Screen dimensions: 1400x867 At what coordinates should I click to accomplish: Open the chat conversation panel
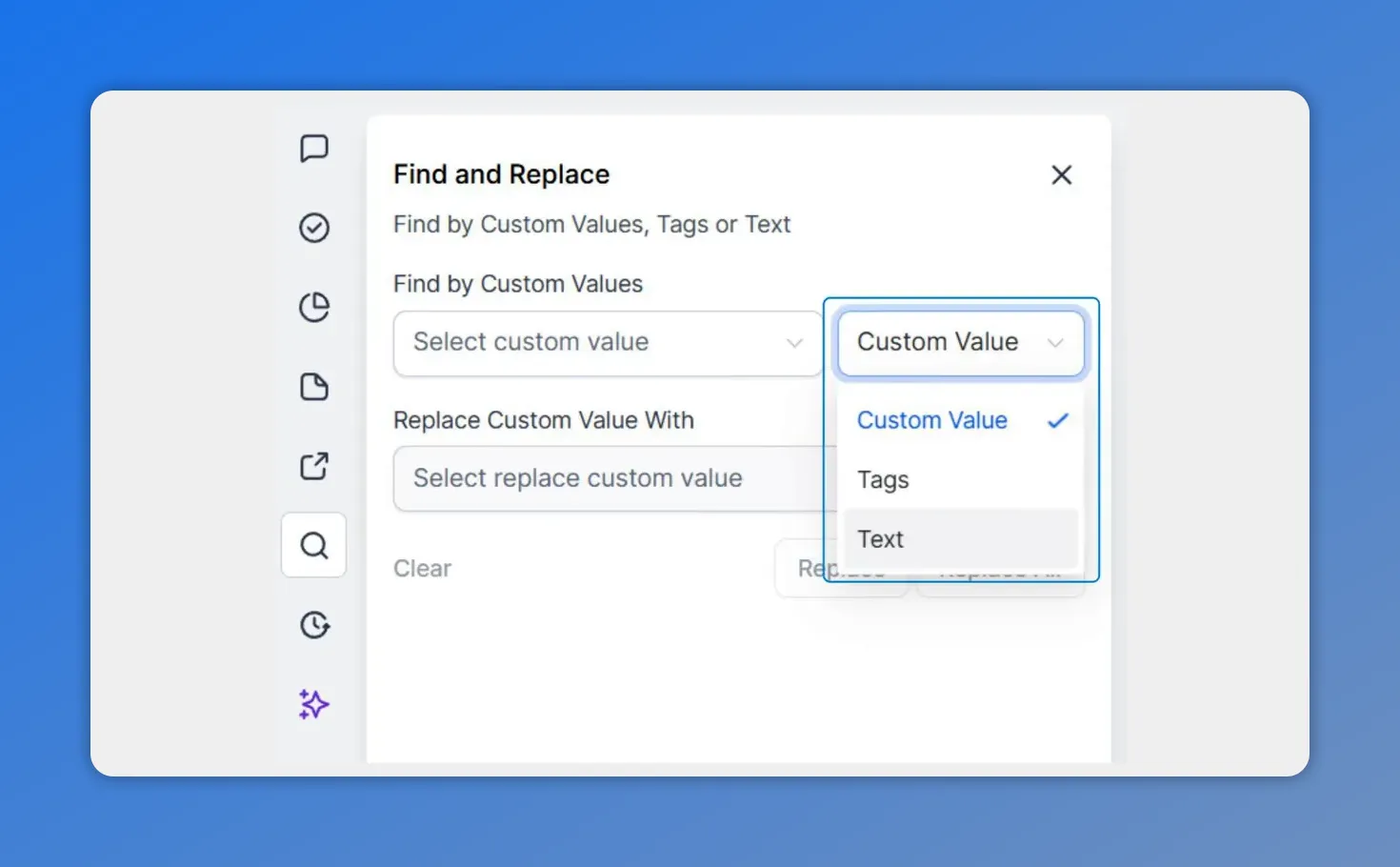(x=314, y=149)
